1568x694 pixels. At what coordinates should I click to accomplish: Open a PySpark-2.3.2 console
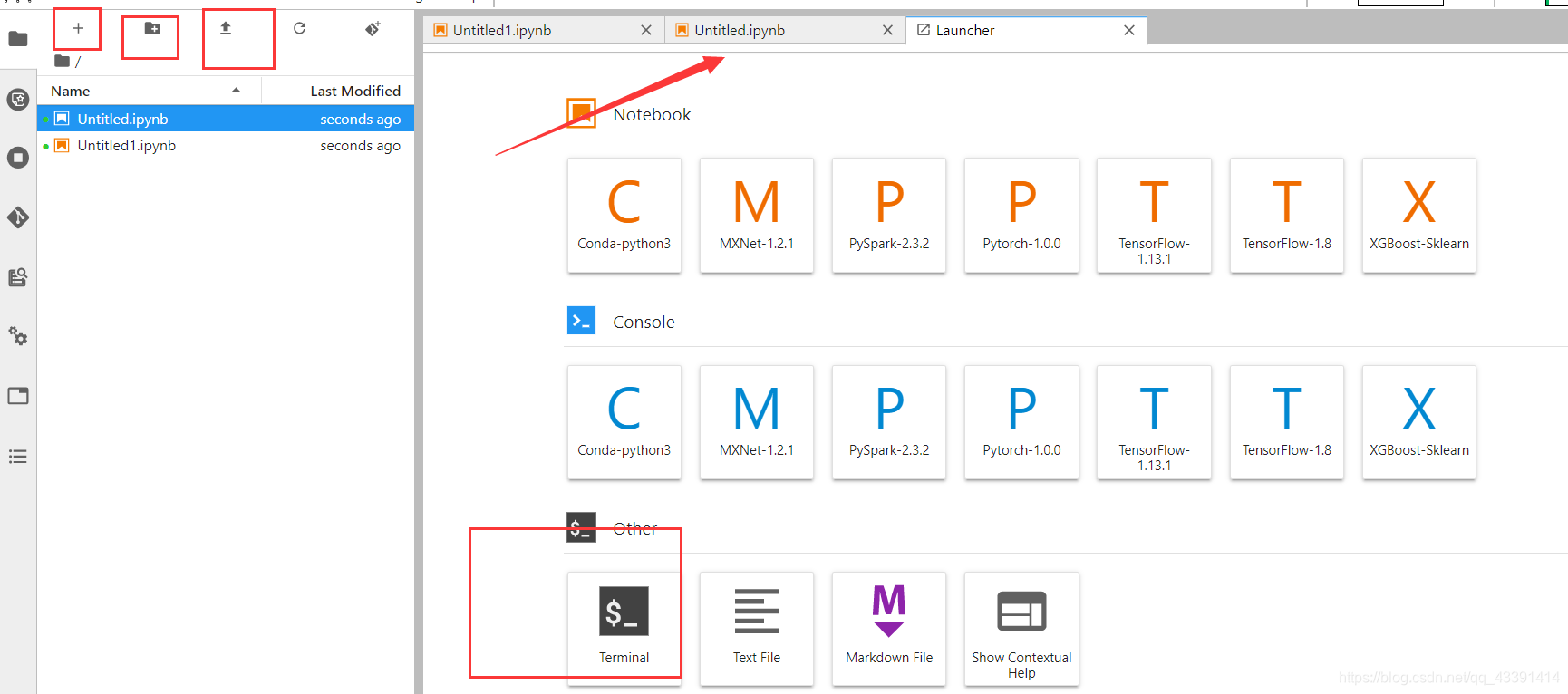coord(889,422)
